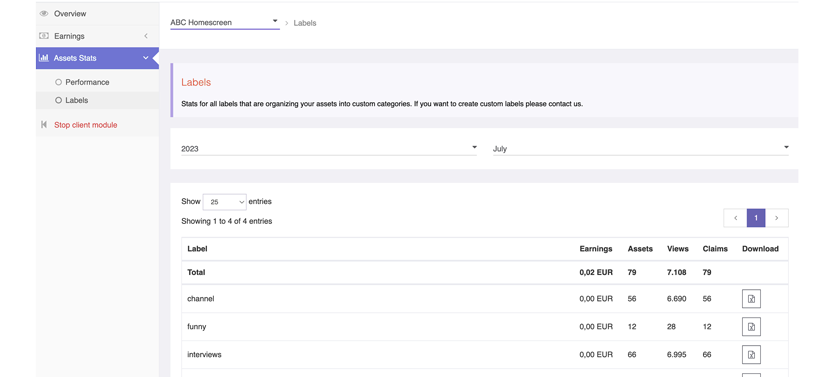Click the Earnings money icon
Screen dimensions: 834x377
pyautogui.click(x=44, y=36)
